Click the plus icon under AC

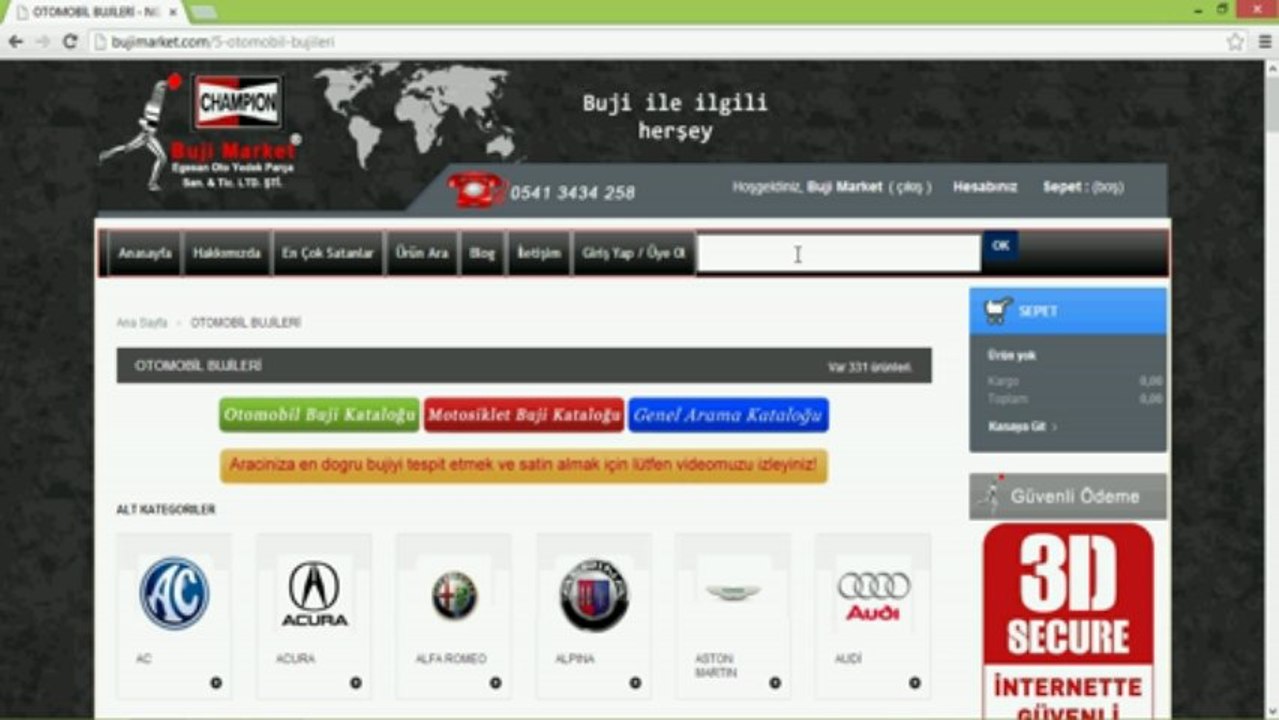coord(216,683)
